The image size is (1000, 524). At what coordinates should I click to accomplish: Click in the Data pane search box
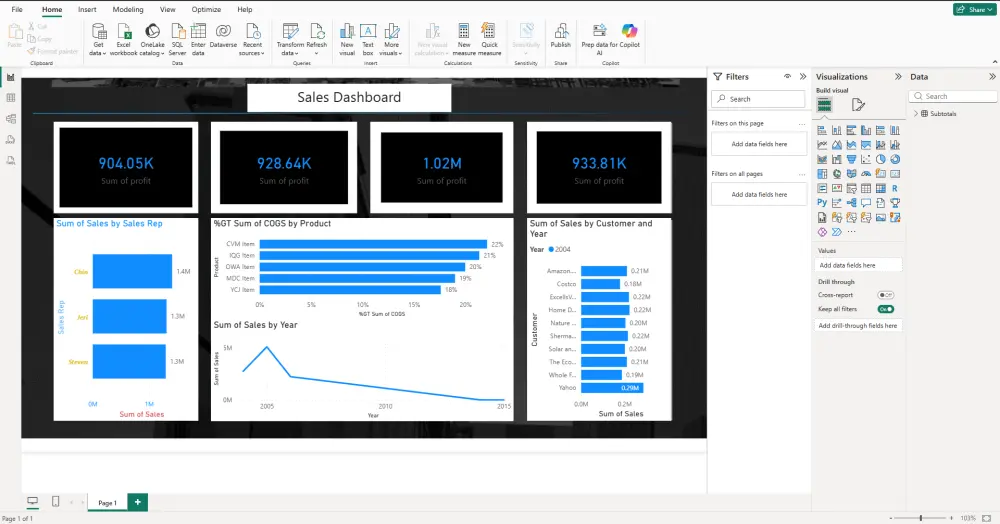953,96
